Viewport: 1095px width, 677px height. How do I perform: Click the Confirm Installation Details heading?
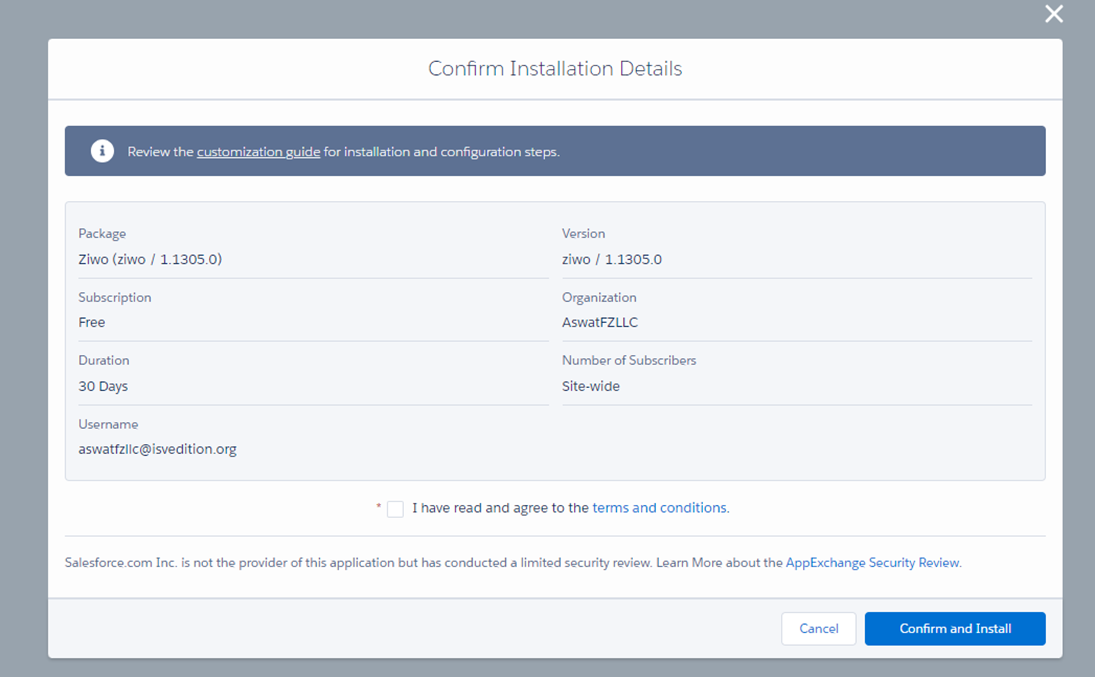[x=555, y=68]
